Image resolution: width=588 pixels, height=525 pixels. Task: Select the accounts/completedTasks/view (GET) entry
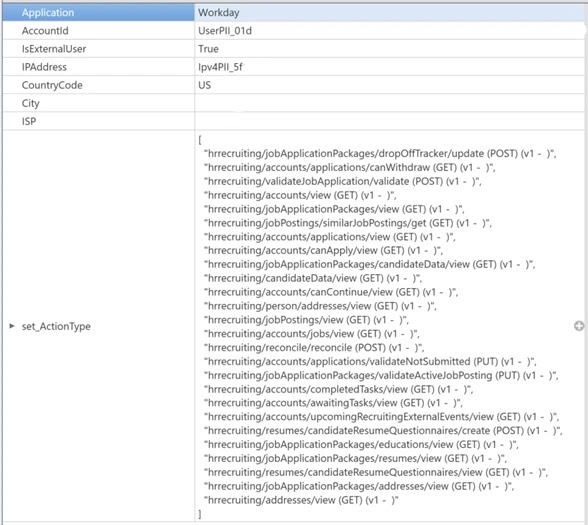[339, 389]
